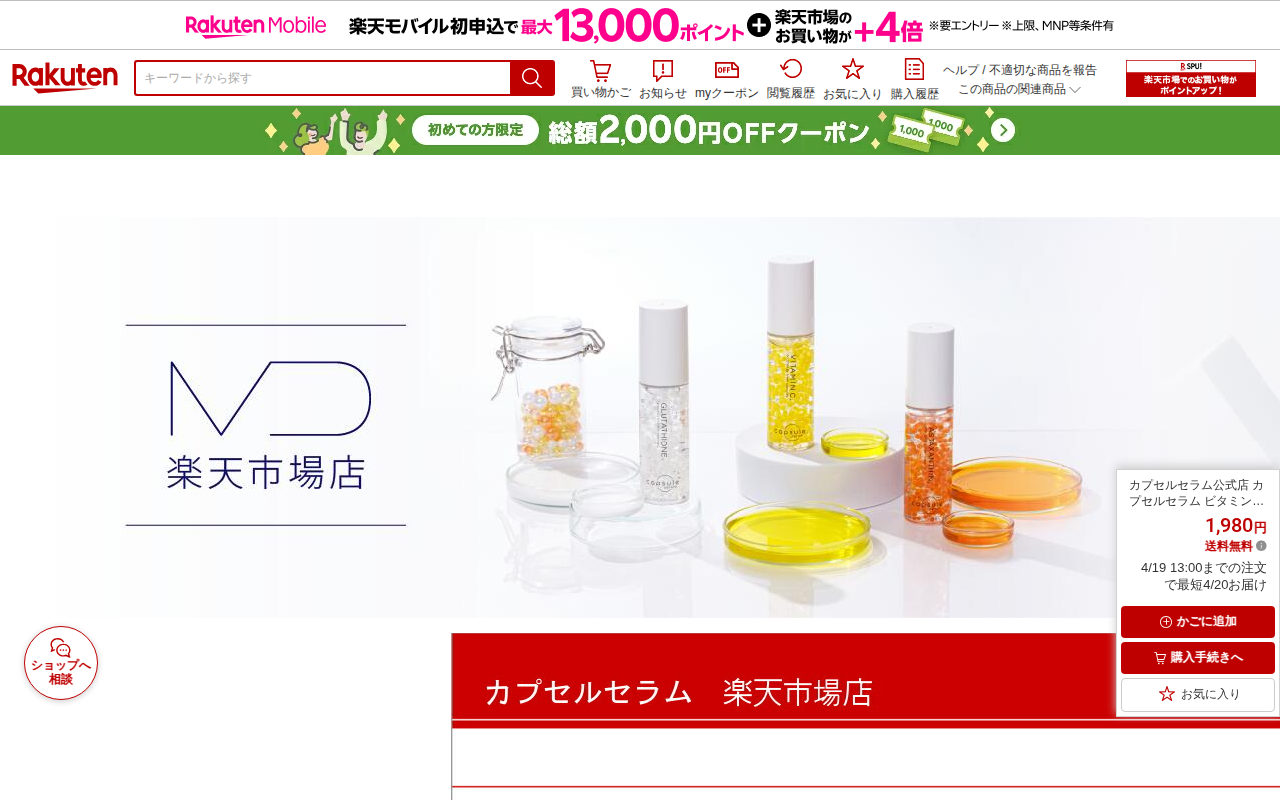
Task: Open the shopping cart icon
Action: click(601, 79)
